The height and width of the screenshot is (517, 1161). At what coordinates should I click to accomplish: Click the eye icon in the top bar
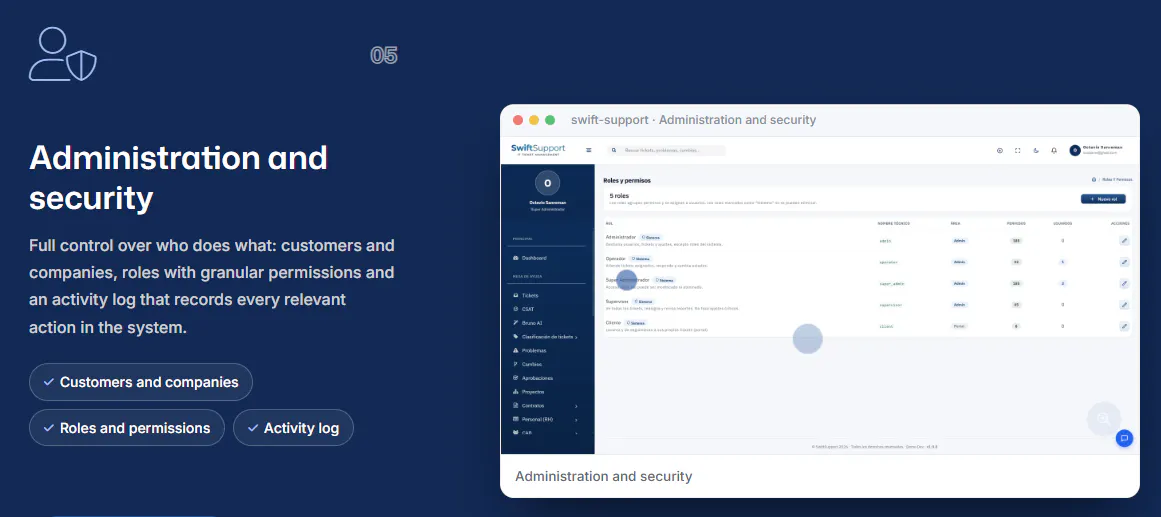pos(1000,150)
